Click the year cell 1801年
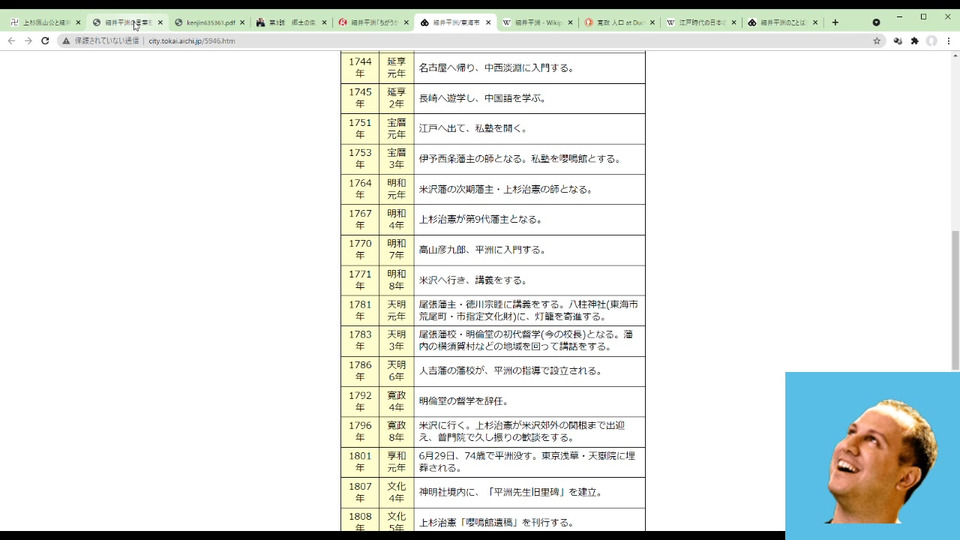The width and height of the screenshot is (960, 540). (360, 462)
